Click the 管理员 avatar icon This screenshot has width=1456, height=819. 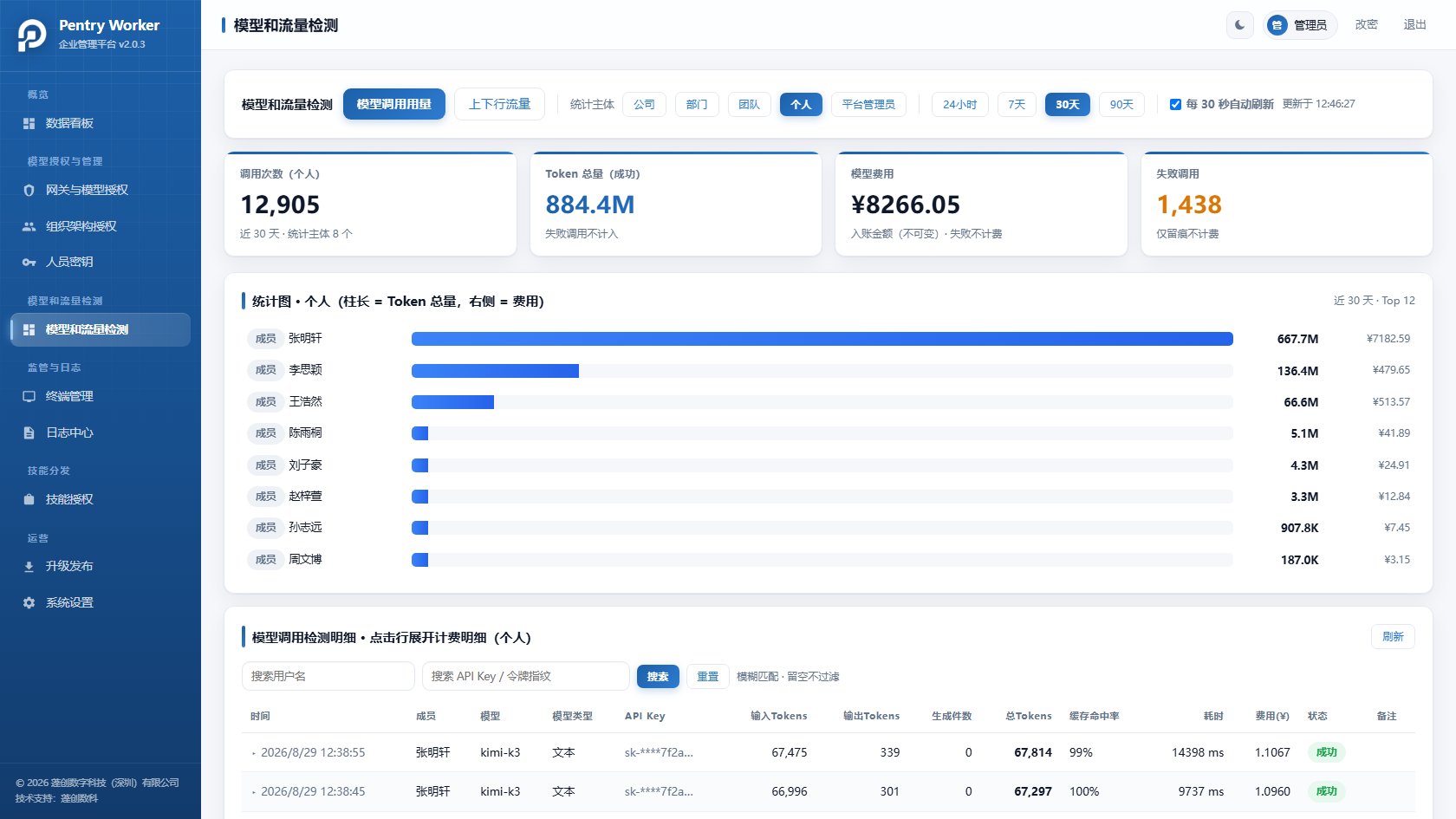1277,25
